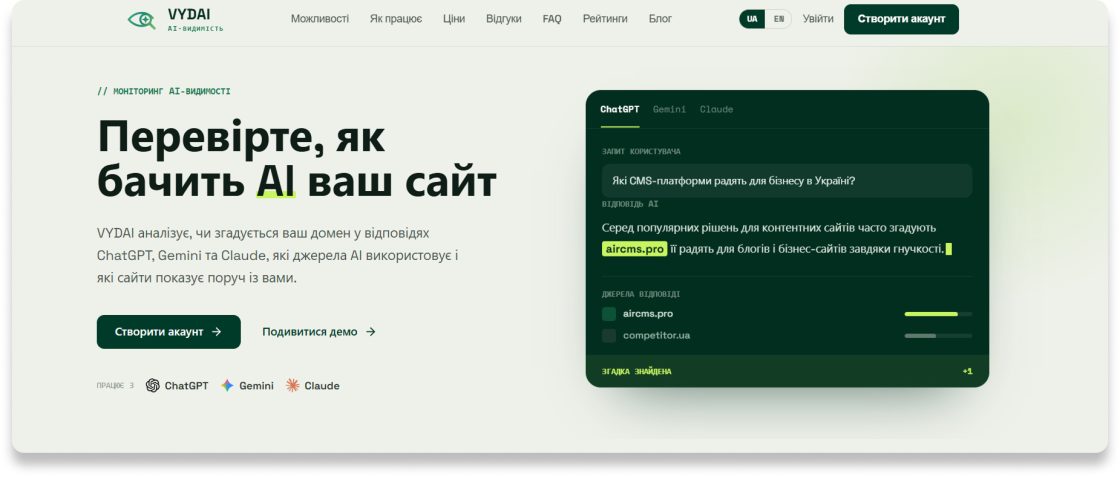Screen dimensions: 1120x477
Task: Click Створити акаунт button in the header
Action: coord(901,19)
